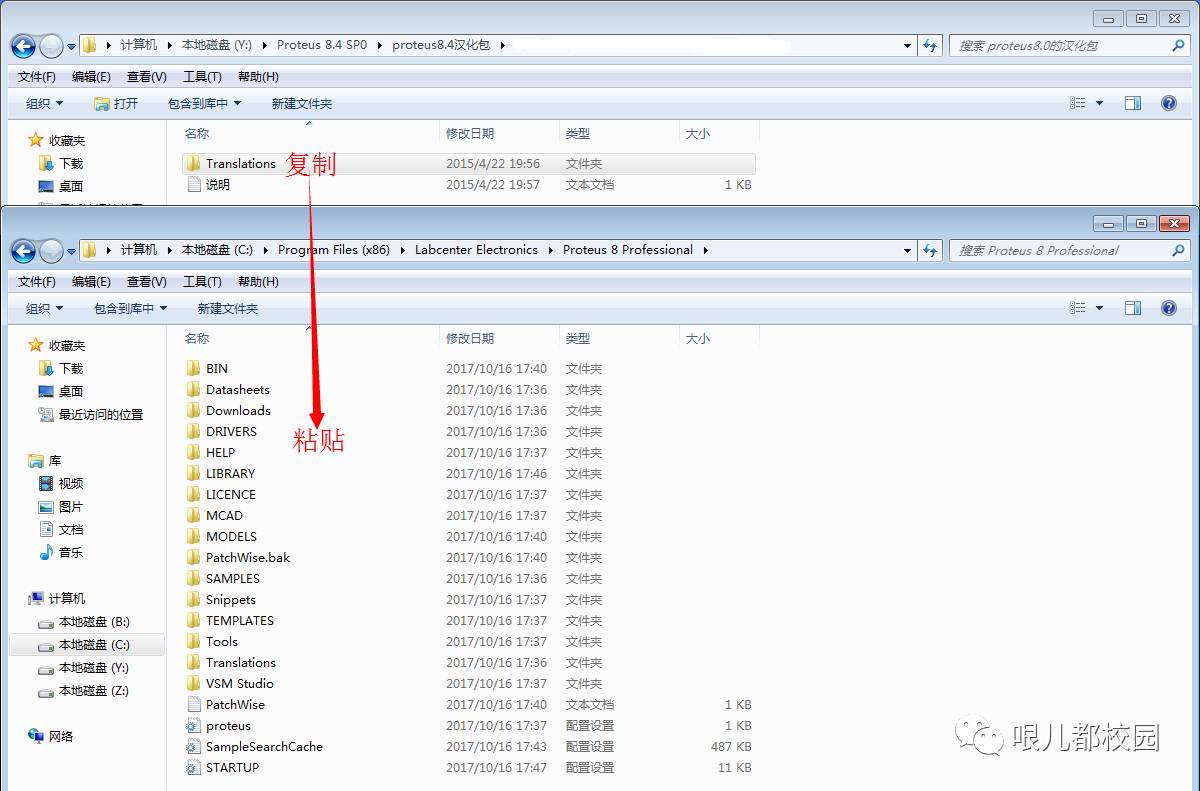The image size is (1200, 791).
Task: Open the 视频 library in sidebar
Action: point(61,483)
